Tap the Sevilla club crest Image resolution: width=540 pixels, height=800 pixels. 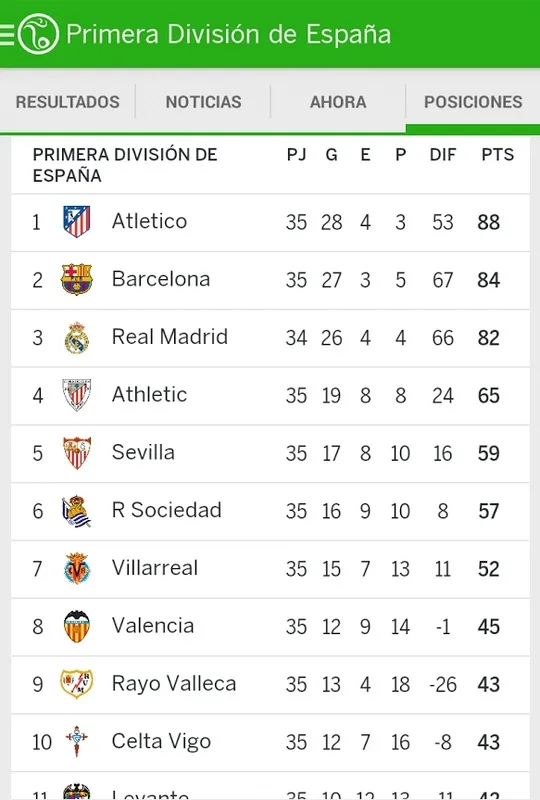coord(77,453)
